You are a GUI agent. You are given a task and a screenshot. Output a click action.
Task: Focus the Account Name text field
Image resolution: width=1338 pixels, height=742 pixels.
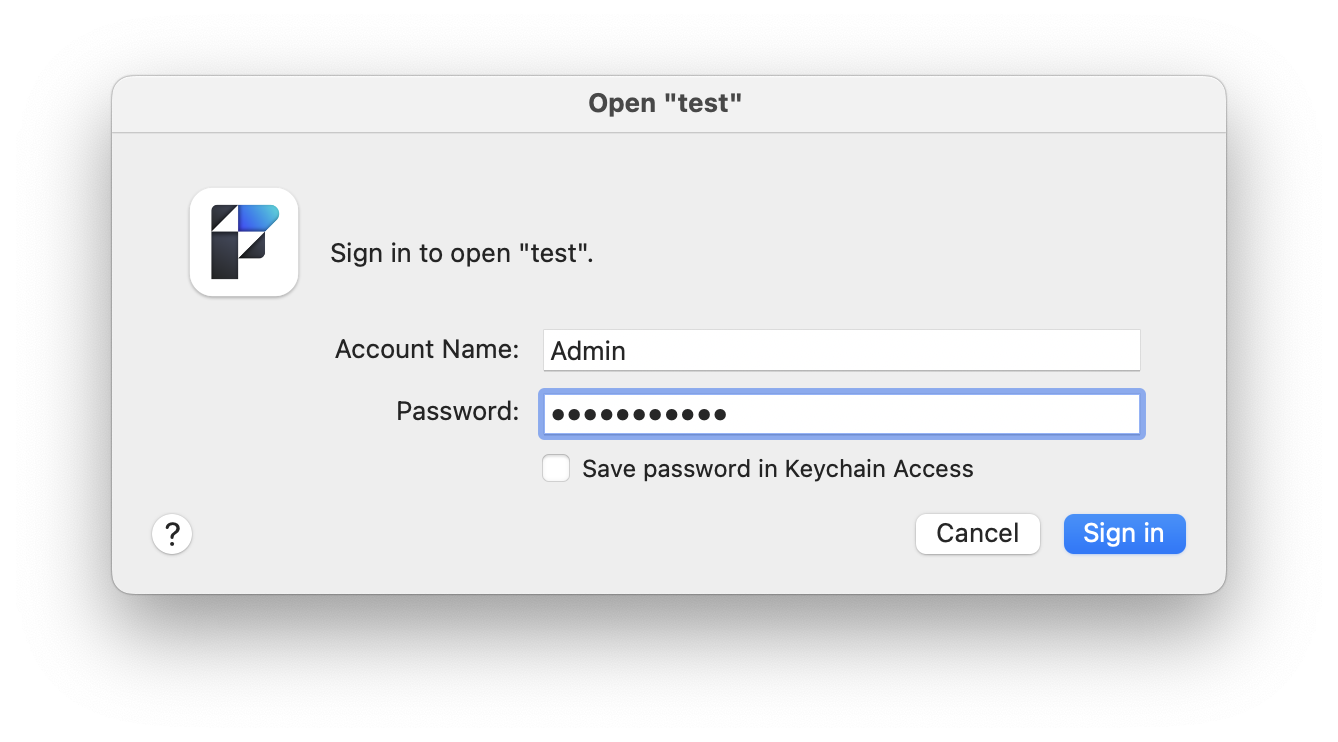tap(840, 350)
